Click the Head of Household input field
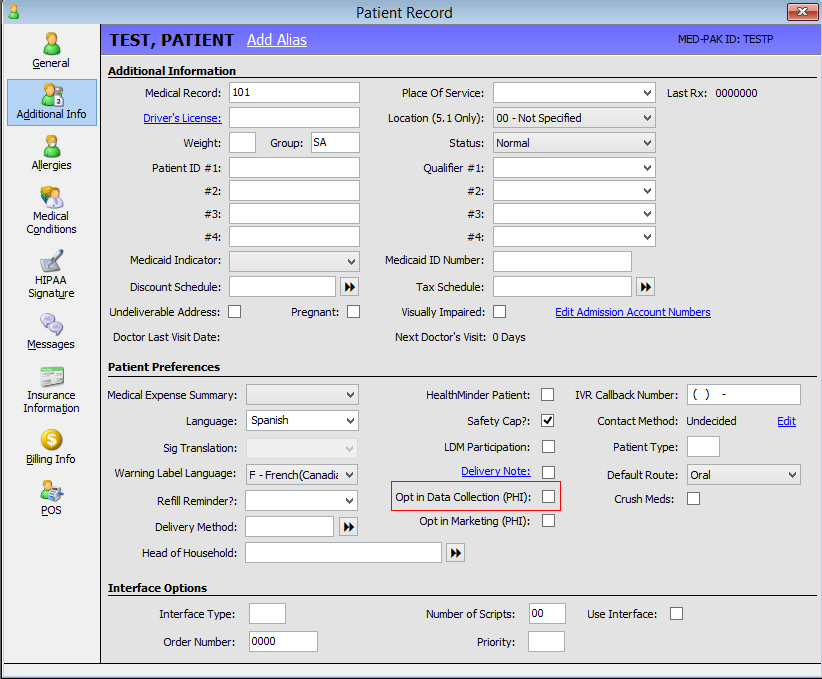Image resolution: width=822 pixels, height=679 pixels. point(343,553)
